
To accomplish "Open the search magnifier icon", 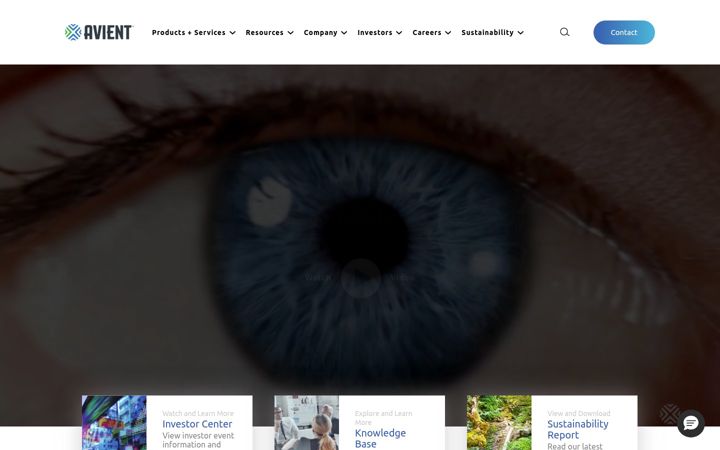I will (564, 32).
